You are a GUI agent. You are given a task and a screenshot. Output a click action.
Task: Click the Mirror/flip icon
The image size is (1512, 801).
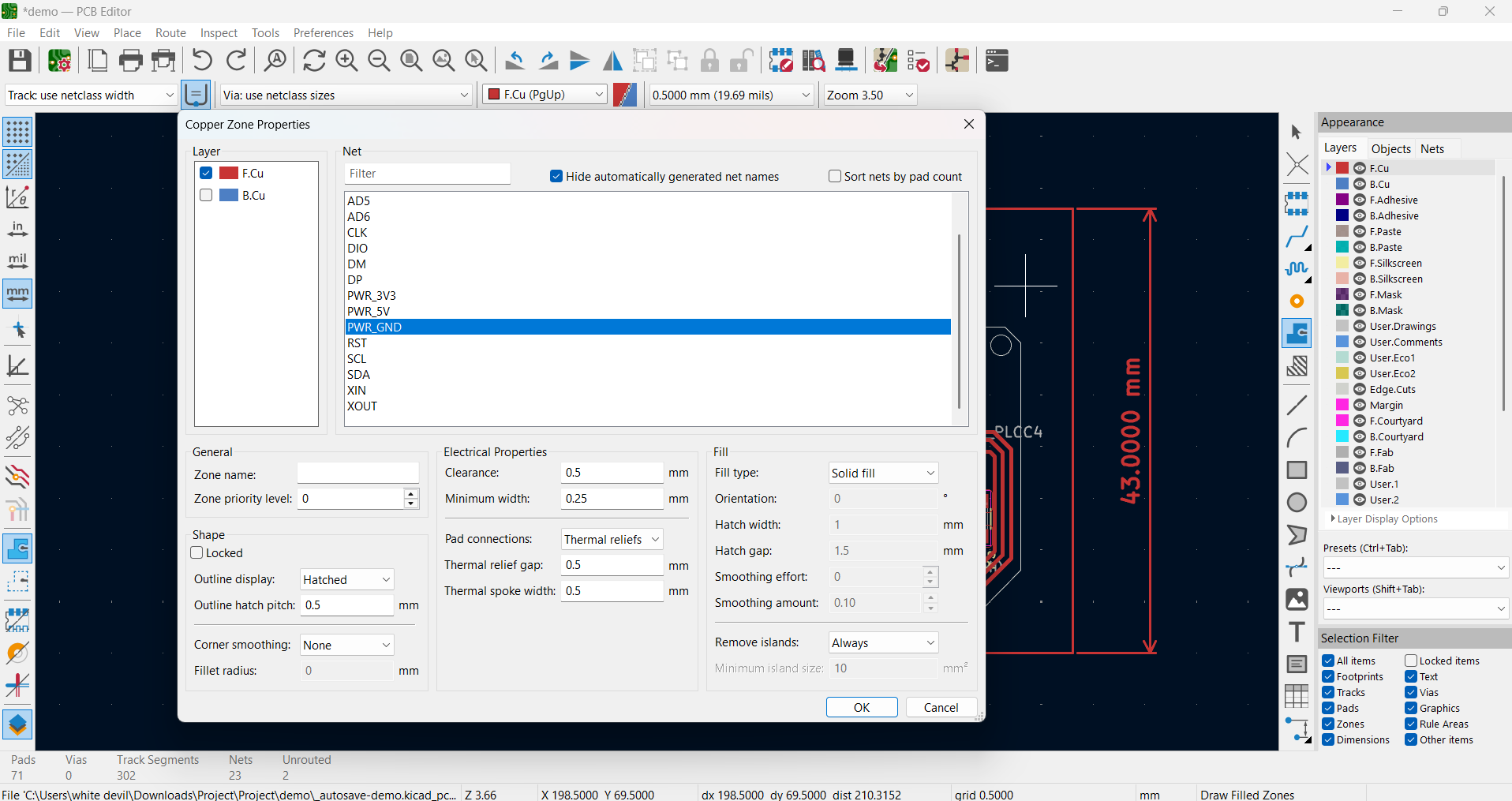612,61
